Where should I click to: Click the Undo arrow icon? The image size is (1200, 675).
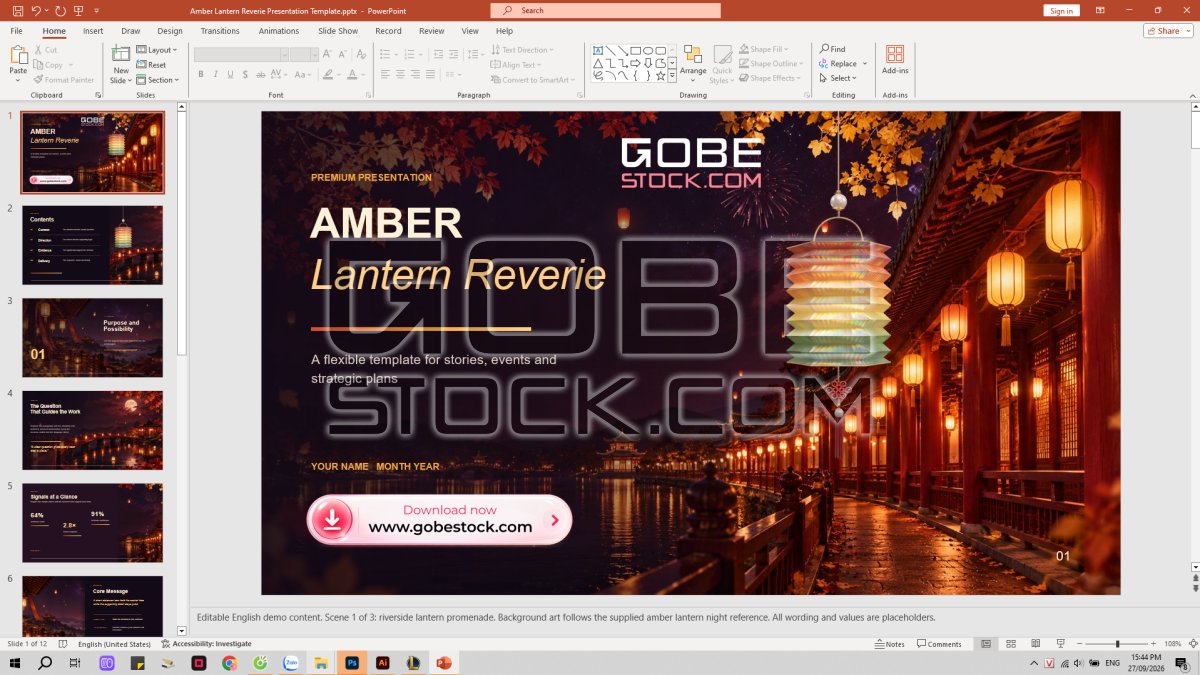(x=36, y=10)
